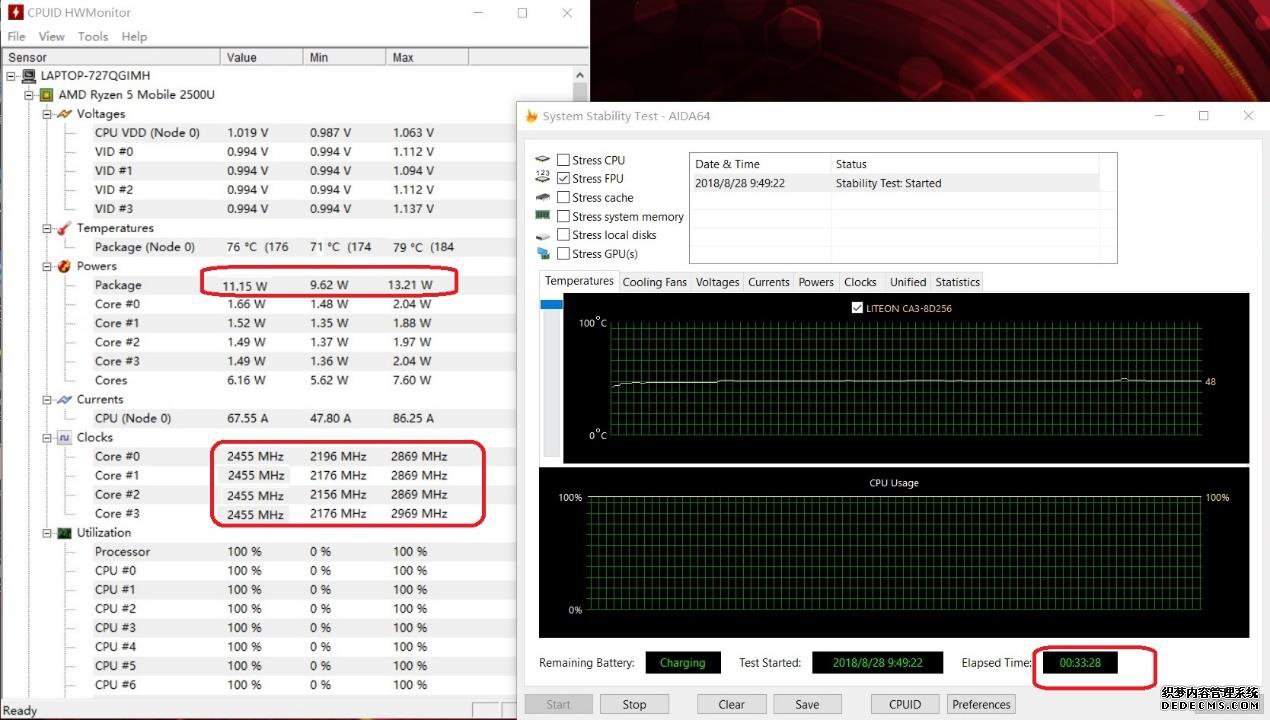This screenshot has width=1270, height=720.
Task: Click the Date & Time column header
Action: pyautogui.click(x=761, y=164)
